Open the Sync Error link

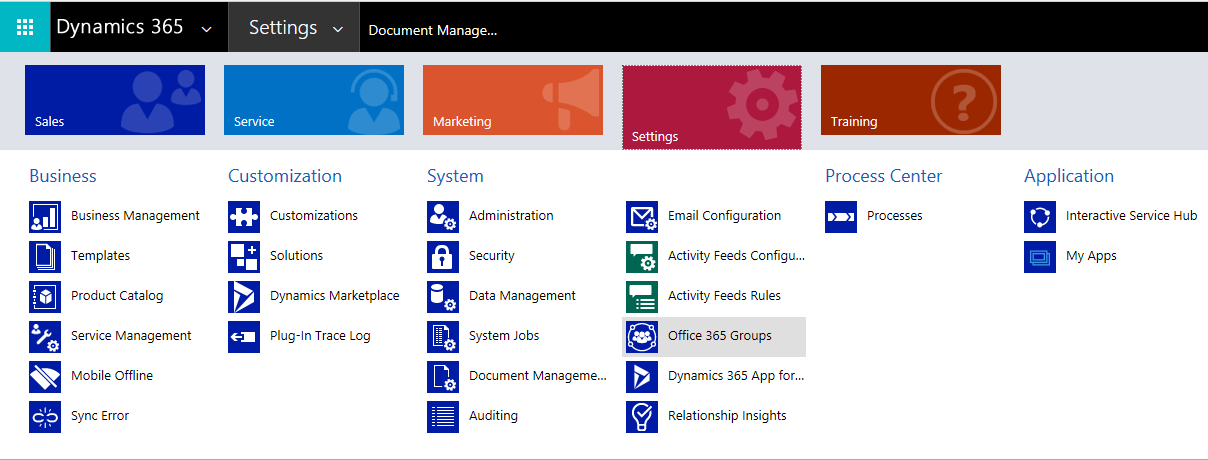(x=100, y=416)
